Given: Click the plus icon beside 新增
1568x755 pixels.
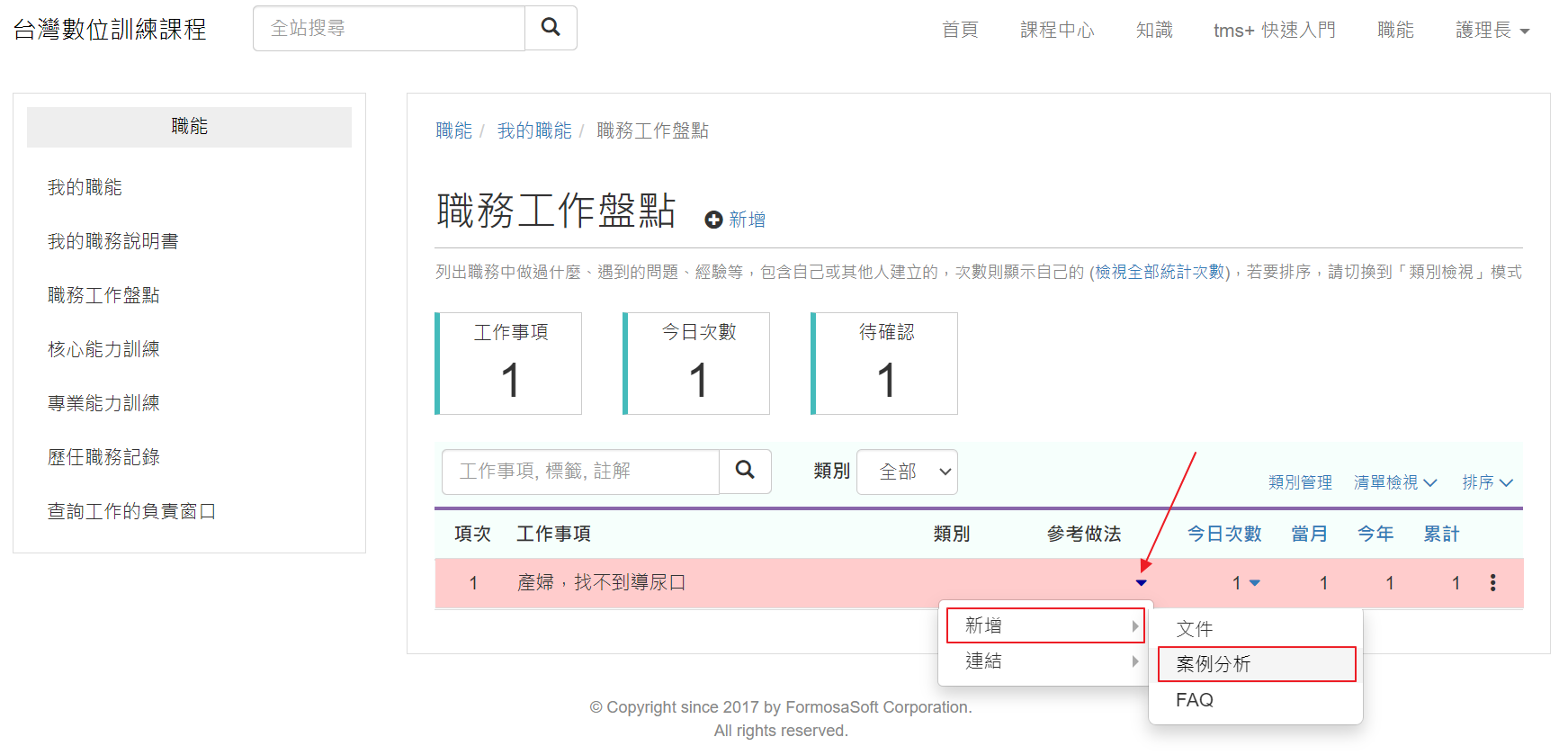Looking at the screenshot, I should click(713, 220).
